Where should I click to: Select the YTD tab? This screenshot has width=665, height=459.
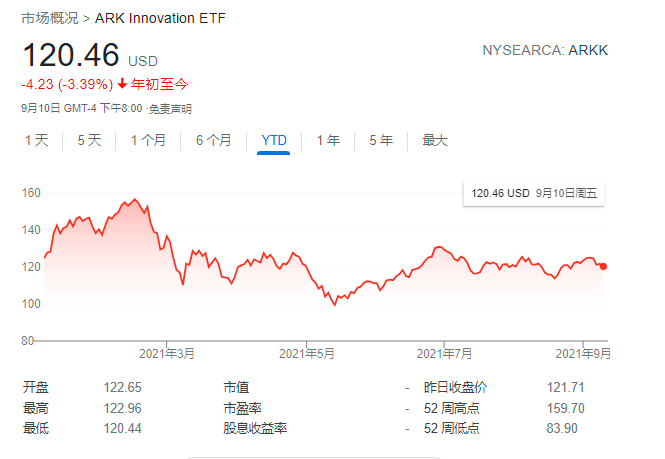(274, 141)
